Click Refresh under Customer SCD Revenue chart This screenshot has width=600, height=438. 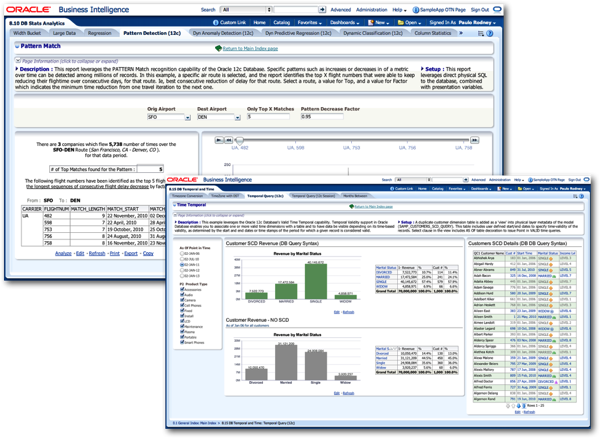point(348,312)
